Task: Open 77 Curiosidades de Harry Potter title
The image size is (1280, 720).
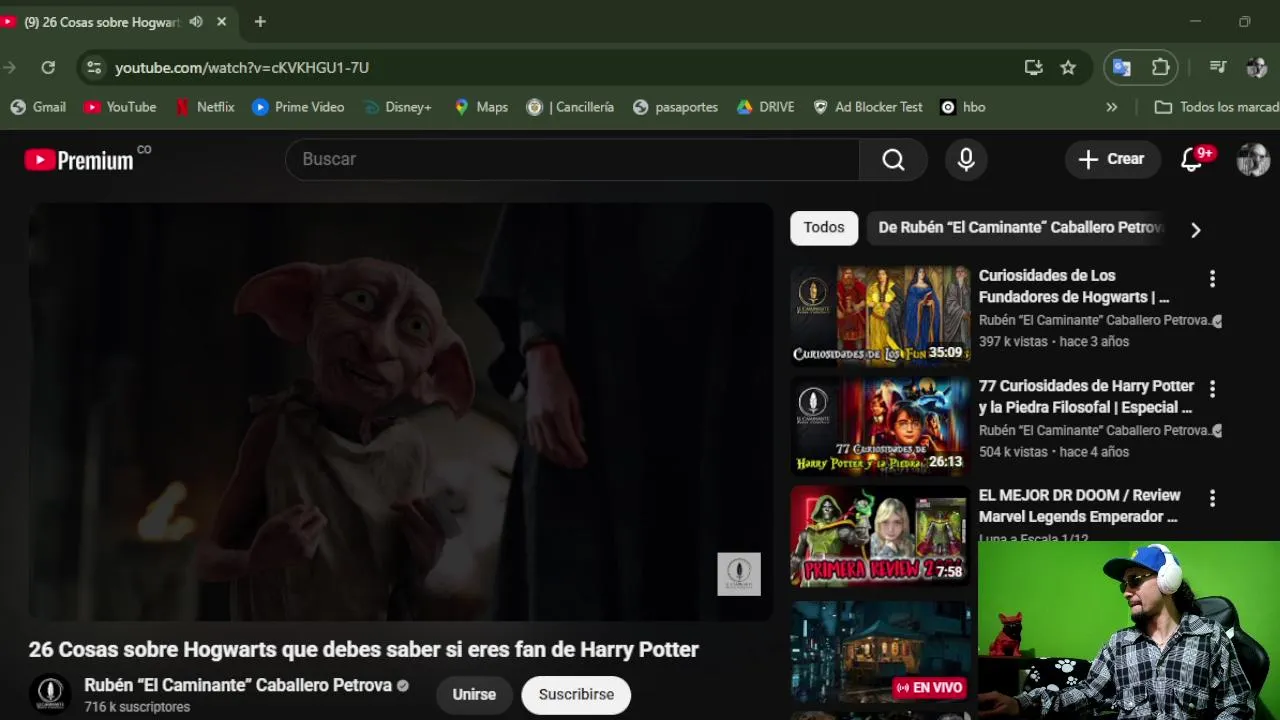Action: click(x=1086, y=396)
